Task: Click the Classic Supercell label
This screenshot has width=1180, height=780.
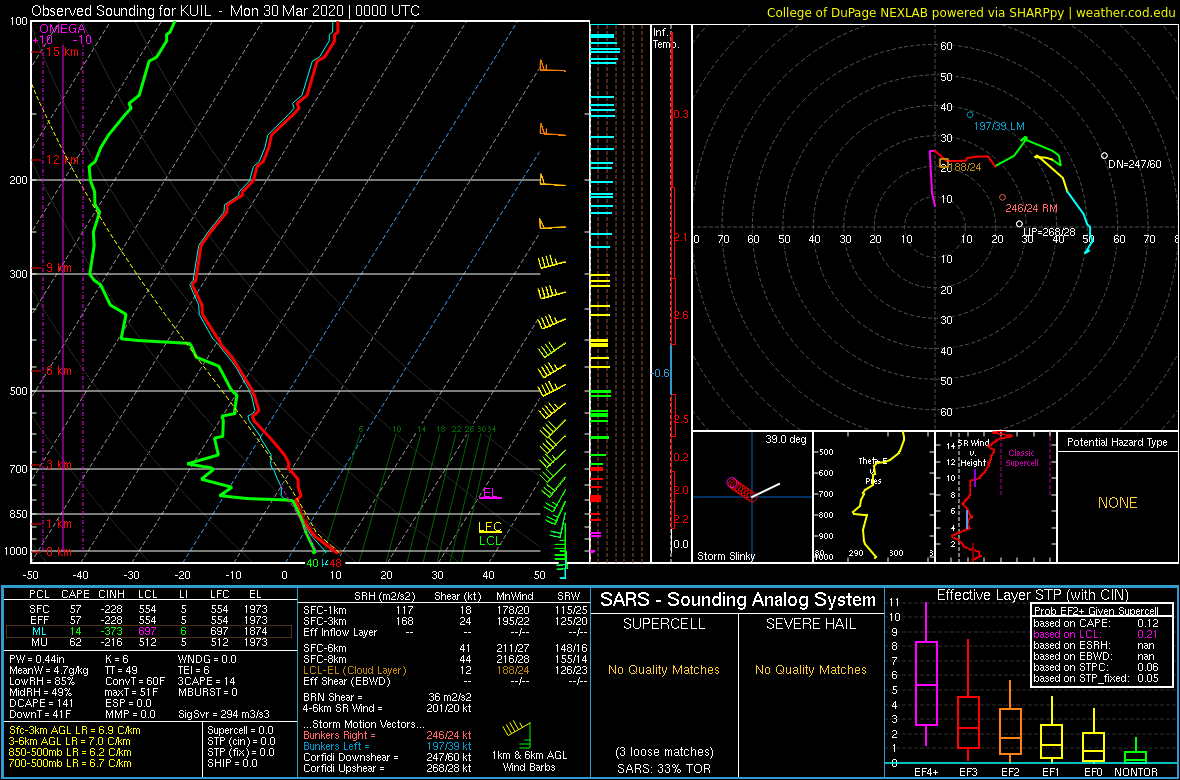Action: (x=1023, y=457)
